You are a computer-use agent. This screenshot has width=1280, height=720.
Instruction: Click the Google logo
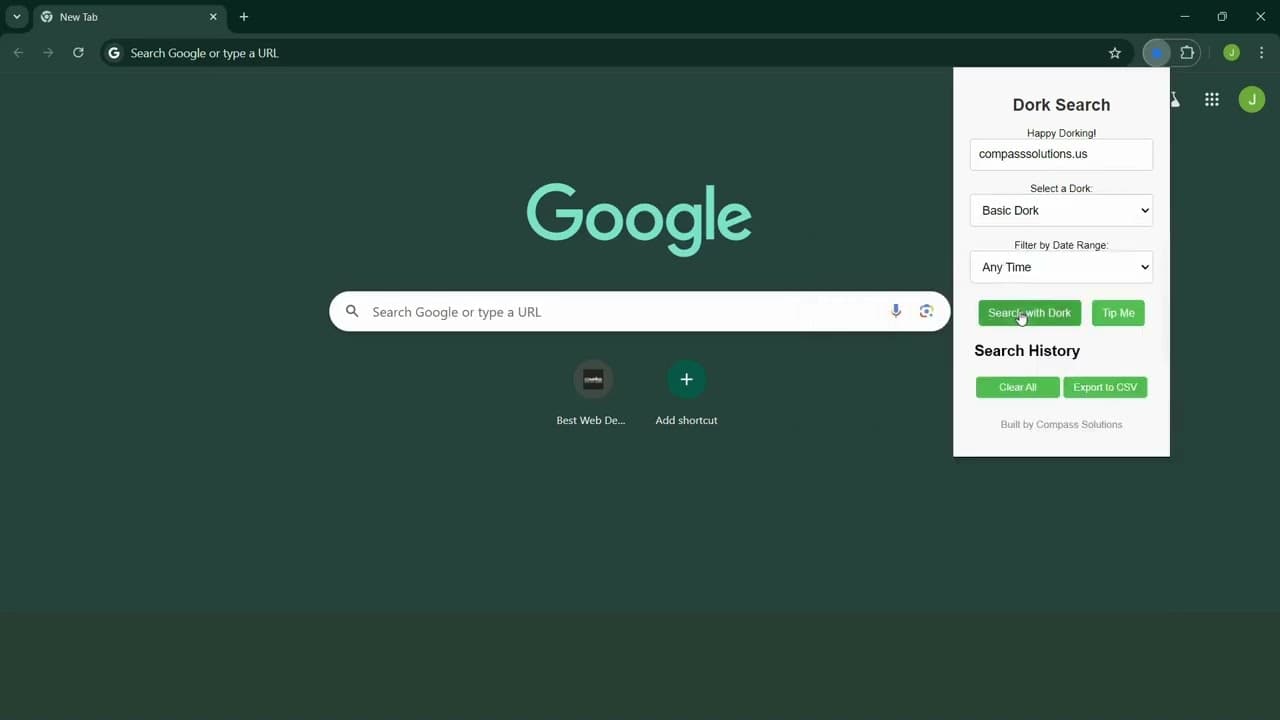coord(639,218)
